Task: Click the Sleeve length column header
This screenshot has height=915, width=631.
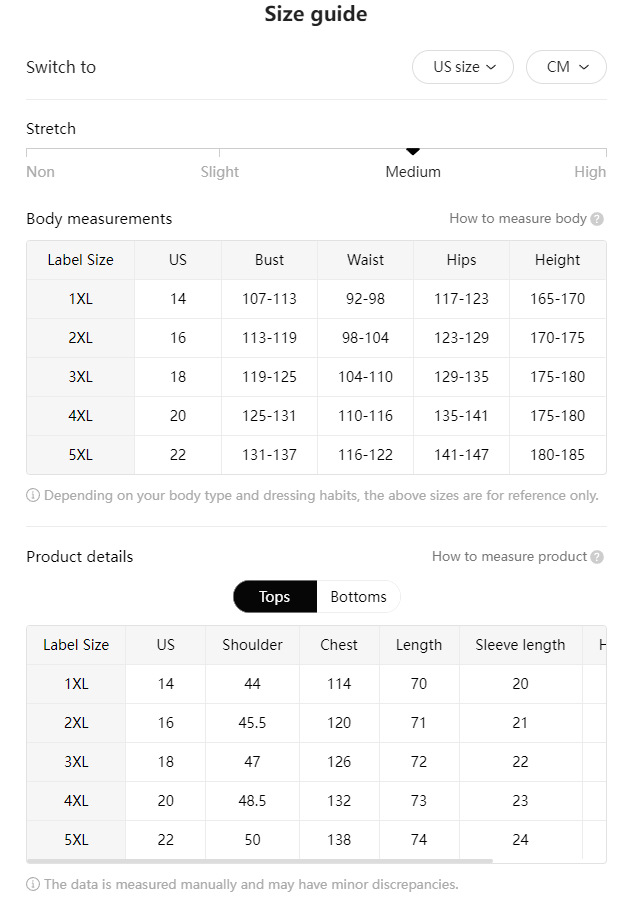Action: click(x=520, y=645)
